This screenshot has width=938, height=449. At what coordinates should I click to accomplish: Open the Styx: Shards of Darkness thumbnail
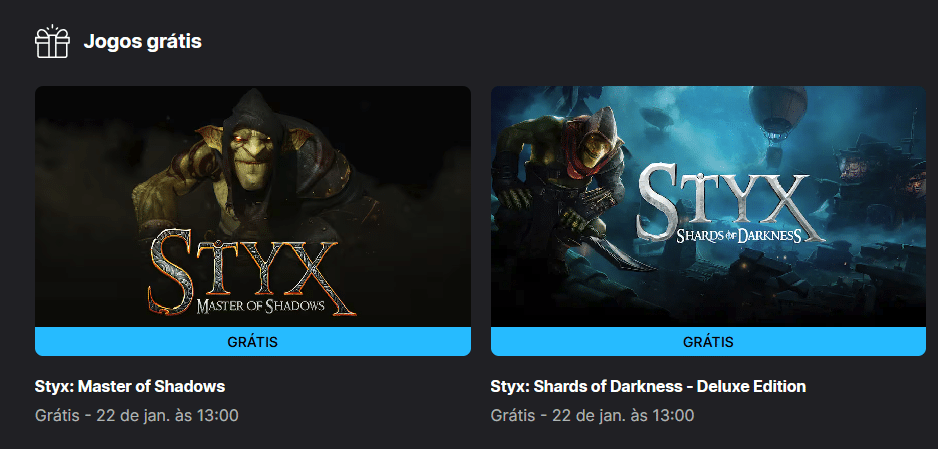708,206
